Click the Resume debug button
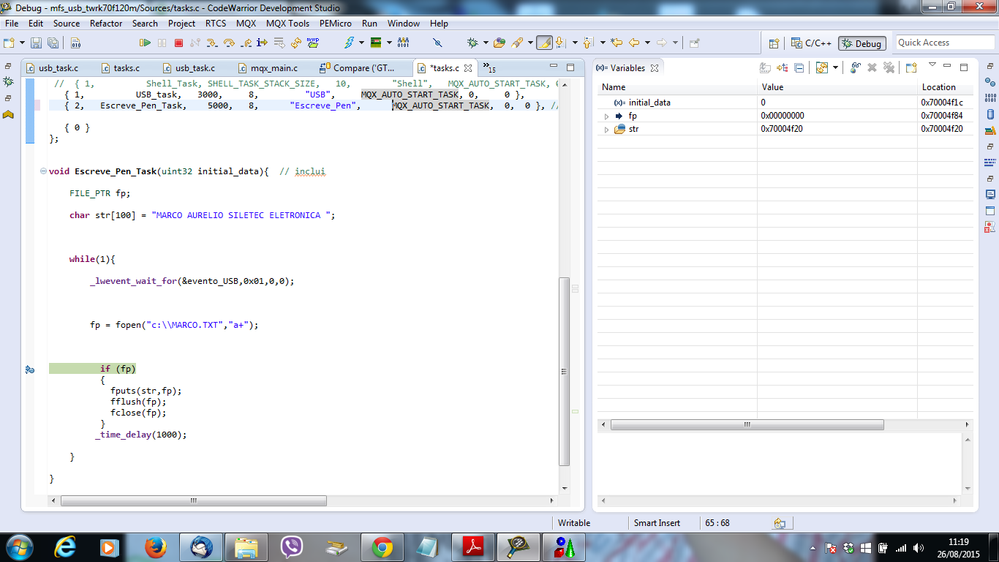The width and height of the screenshot is (999, 562). coord(145,43)
